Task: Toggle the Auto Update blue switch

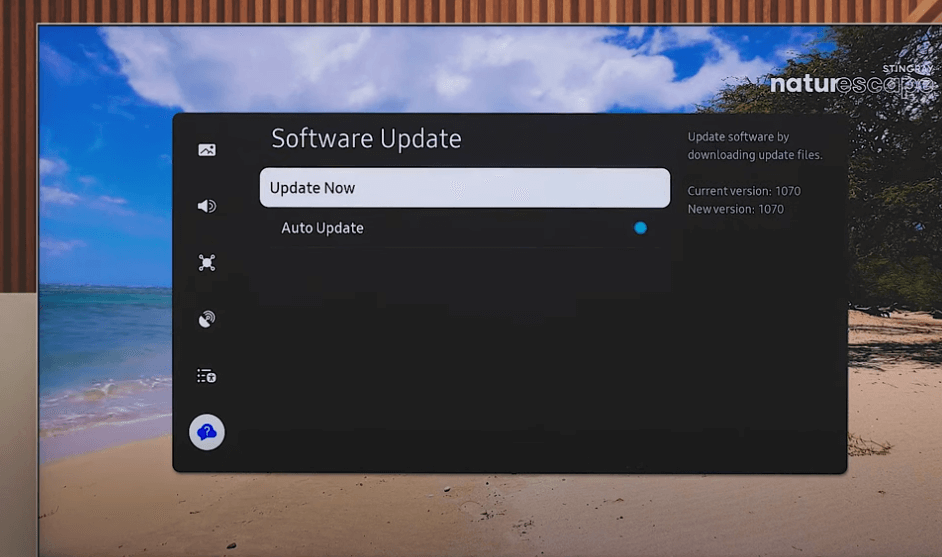Action: point(640,228)
